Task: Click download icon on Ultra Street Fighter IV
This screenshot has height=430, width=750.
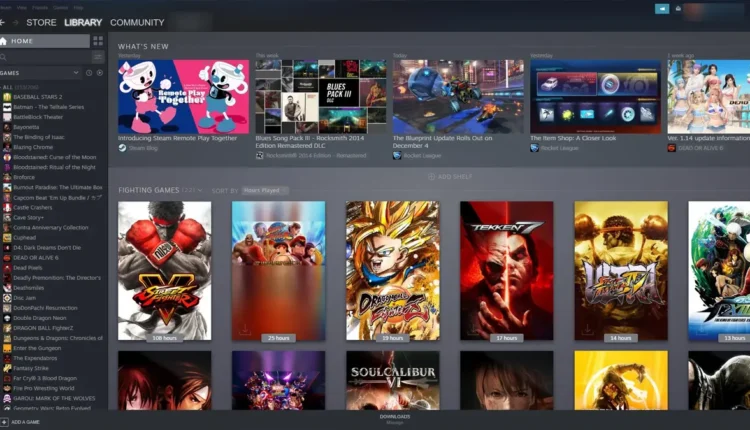Action: tap(587, 329)
